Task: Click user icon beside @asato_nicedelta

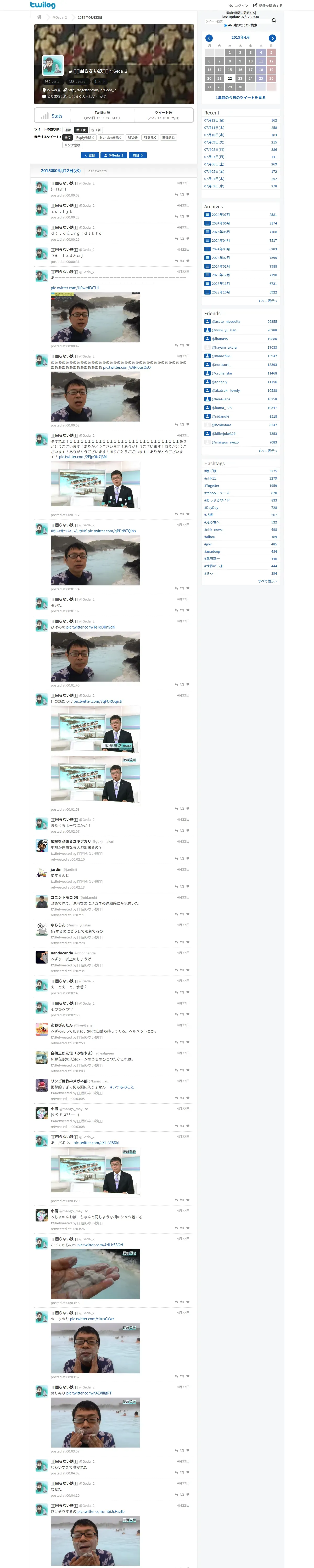Action: coord(207,321)
